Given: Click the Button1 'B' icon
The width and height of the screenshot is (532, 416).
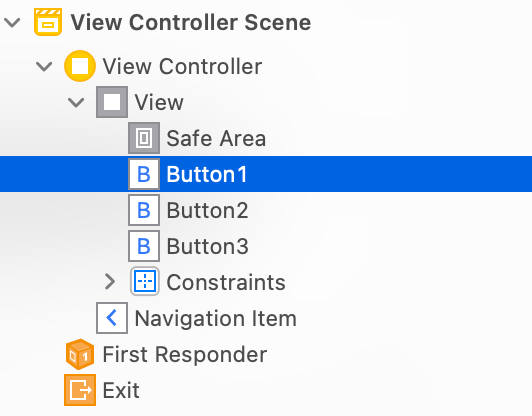Looking at the screenshot, I should [x=144, y=174].
